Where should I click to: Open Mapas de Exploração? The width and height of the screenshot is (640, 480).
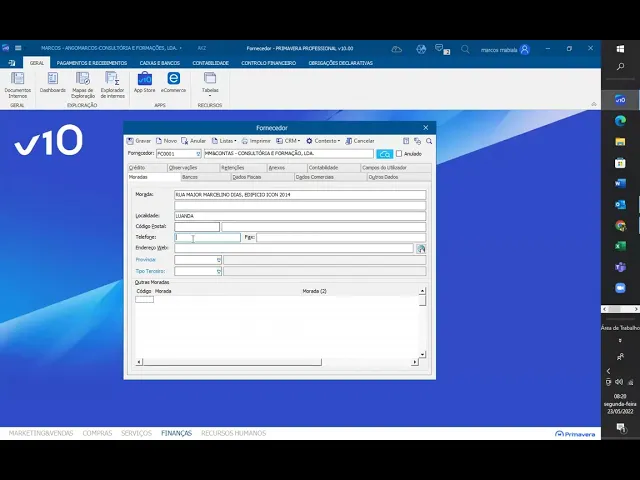[83, 85]
